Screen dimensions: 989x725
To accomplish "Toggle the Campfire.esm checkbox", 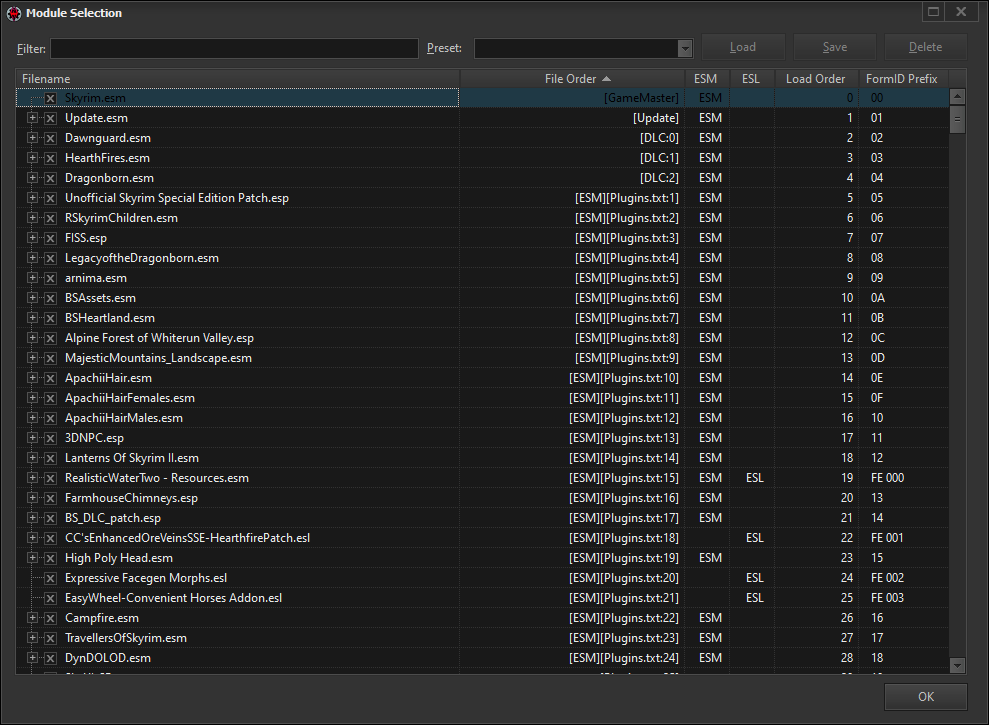I will pos(50,618).
